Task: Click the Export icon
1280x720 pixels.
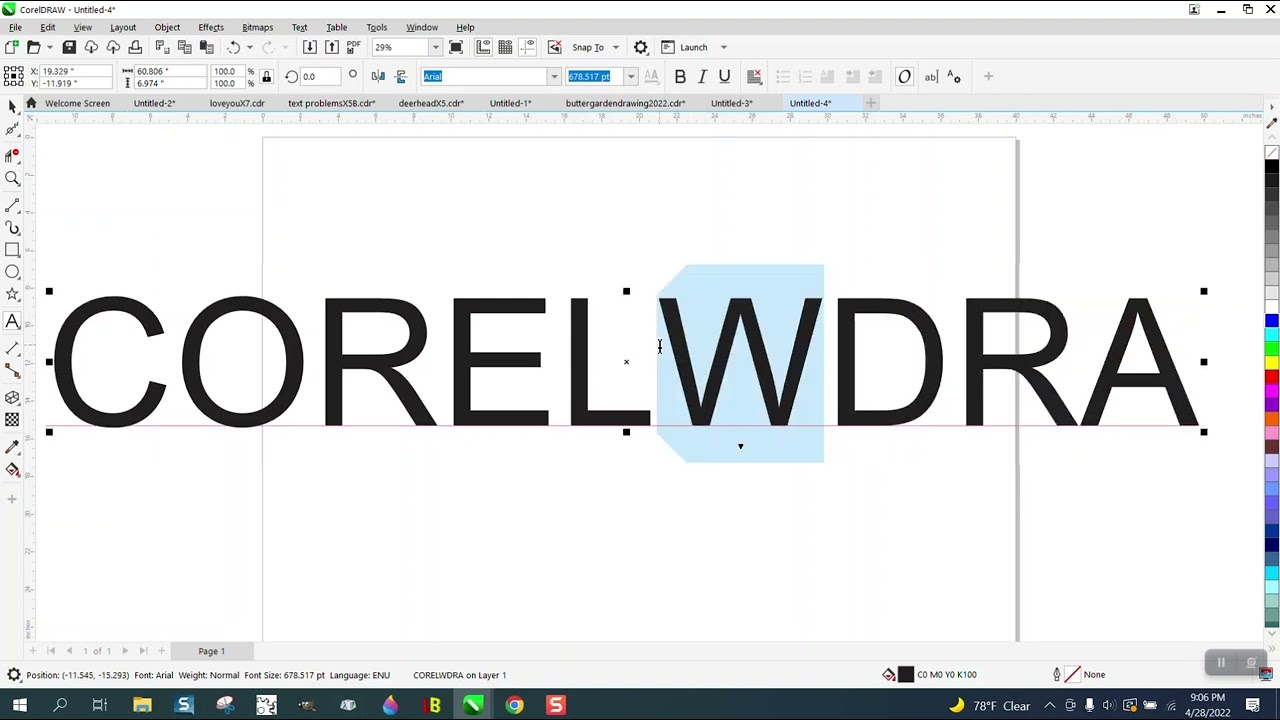Action: coord(332,47)
